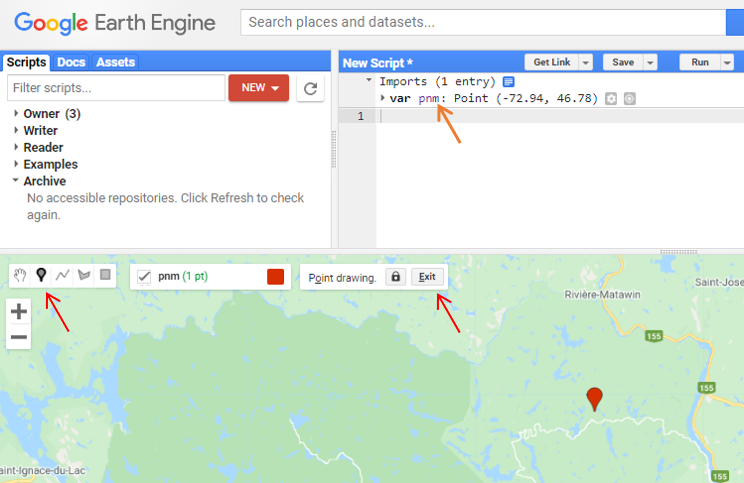The width and height of the screenshot is (744, 483).
Task: Switch to the Scripts tab
Action: [26, 62]
